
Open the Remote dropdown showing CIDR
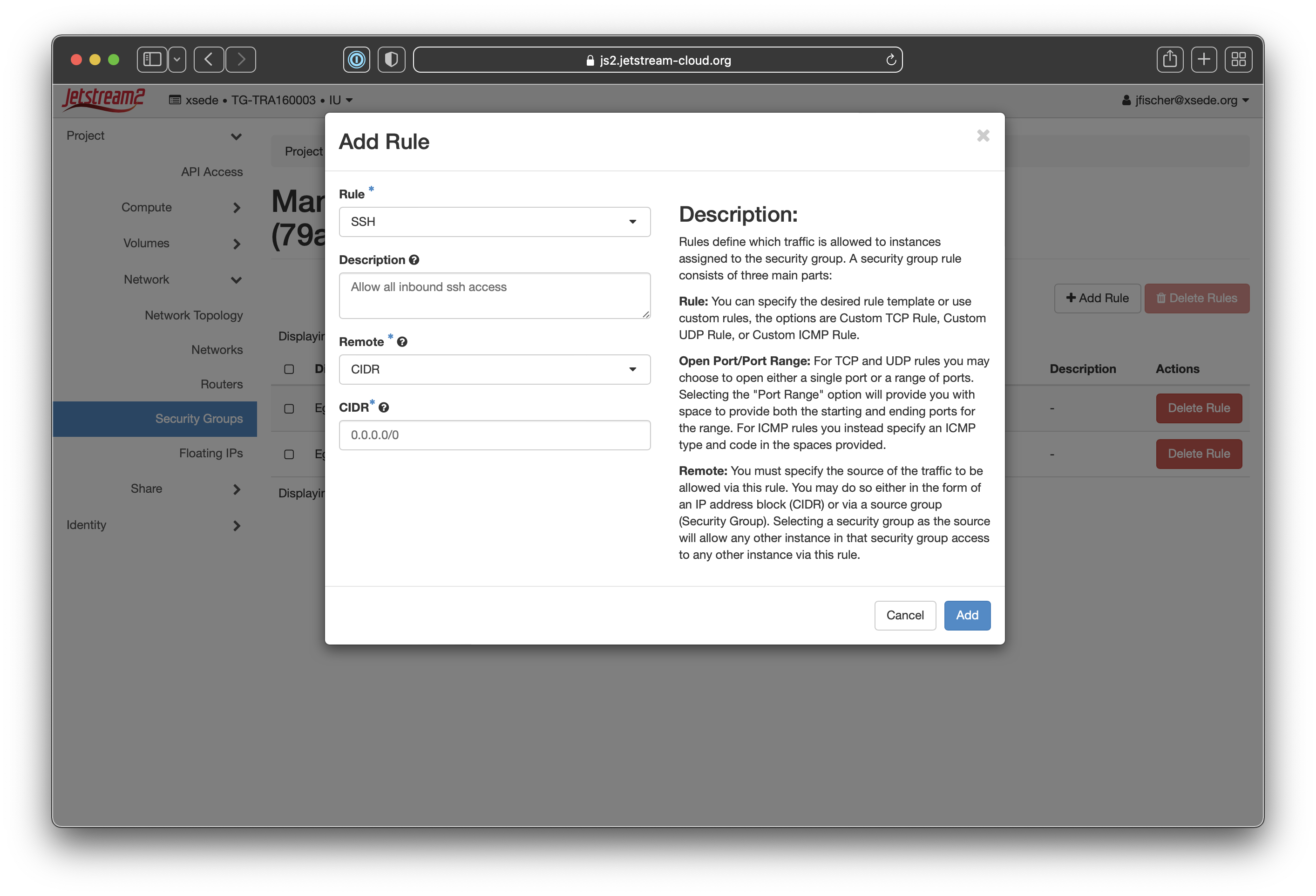[x=495, y=370]
